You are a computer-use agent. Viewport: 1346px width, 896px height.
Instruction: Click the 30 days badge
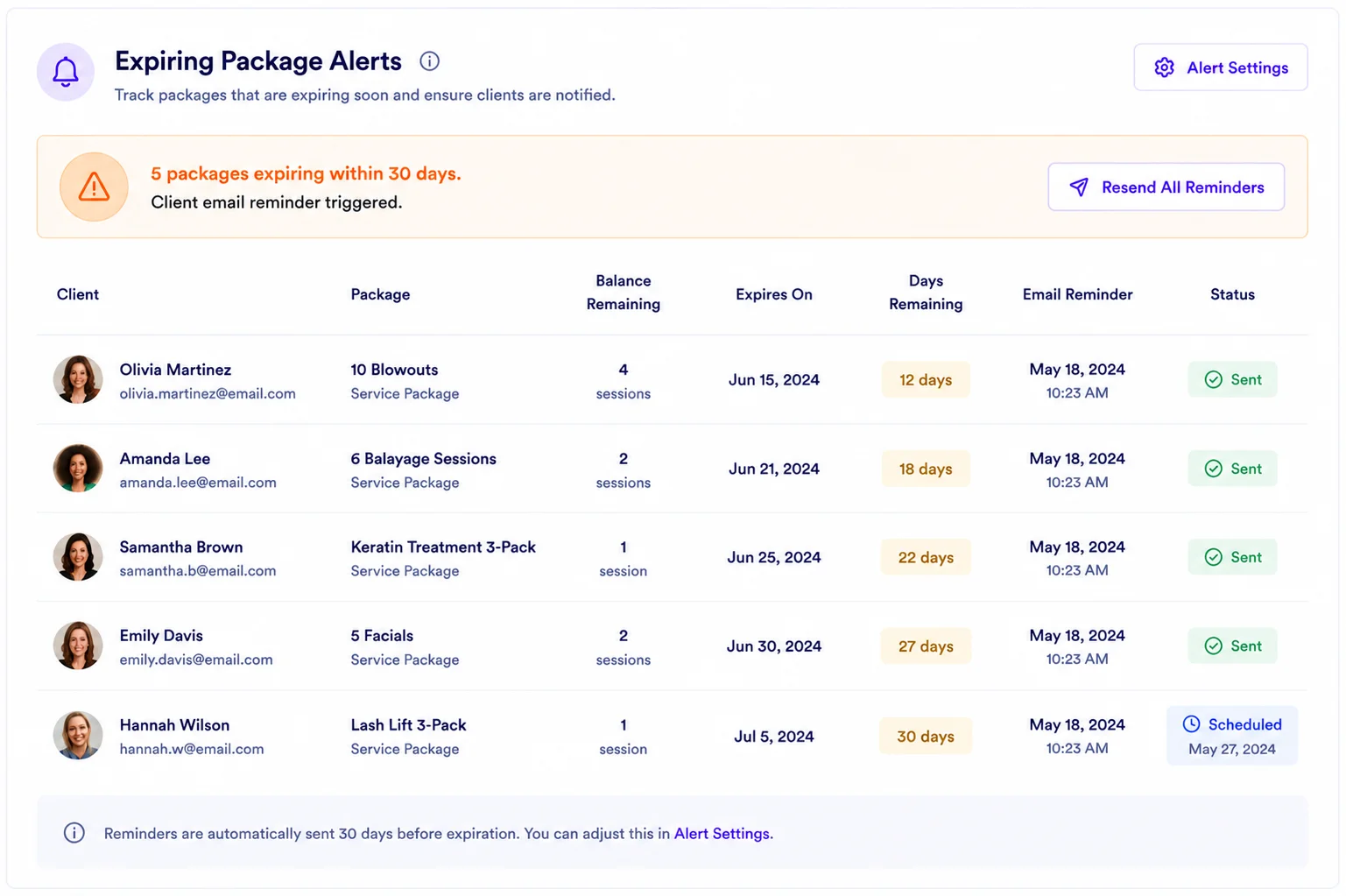click(x=926, y=736)
